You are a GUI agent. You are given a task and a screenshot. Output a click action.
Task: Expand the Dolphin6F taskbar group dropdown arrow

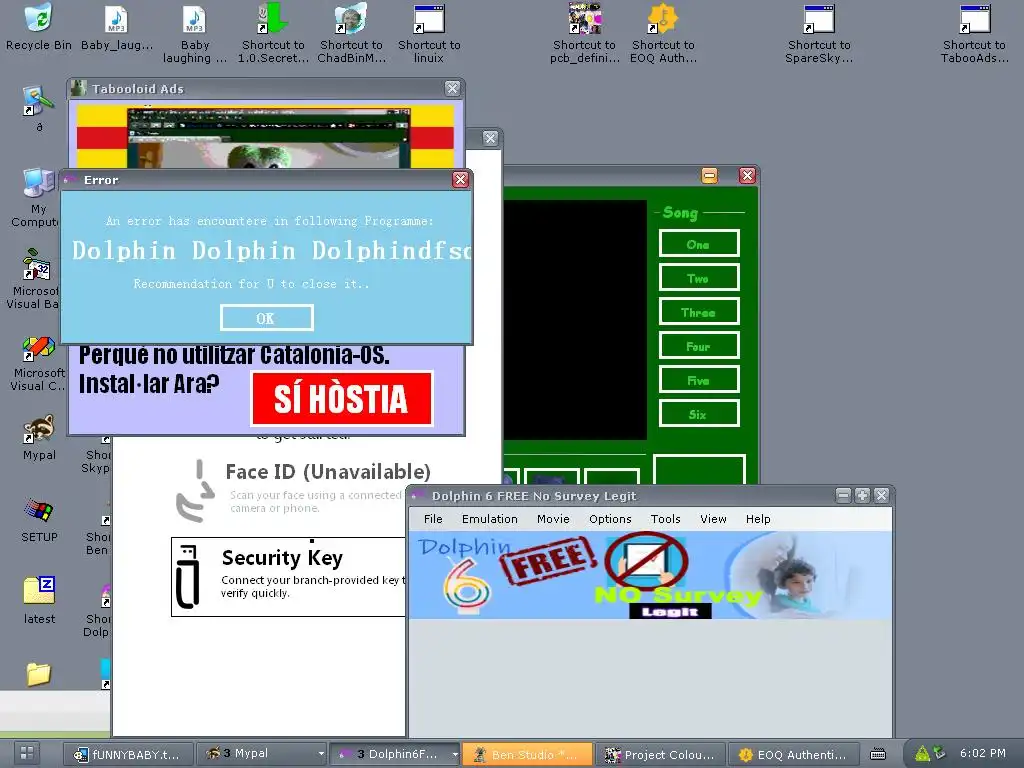(455, 754)
